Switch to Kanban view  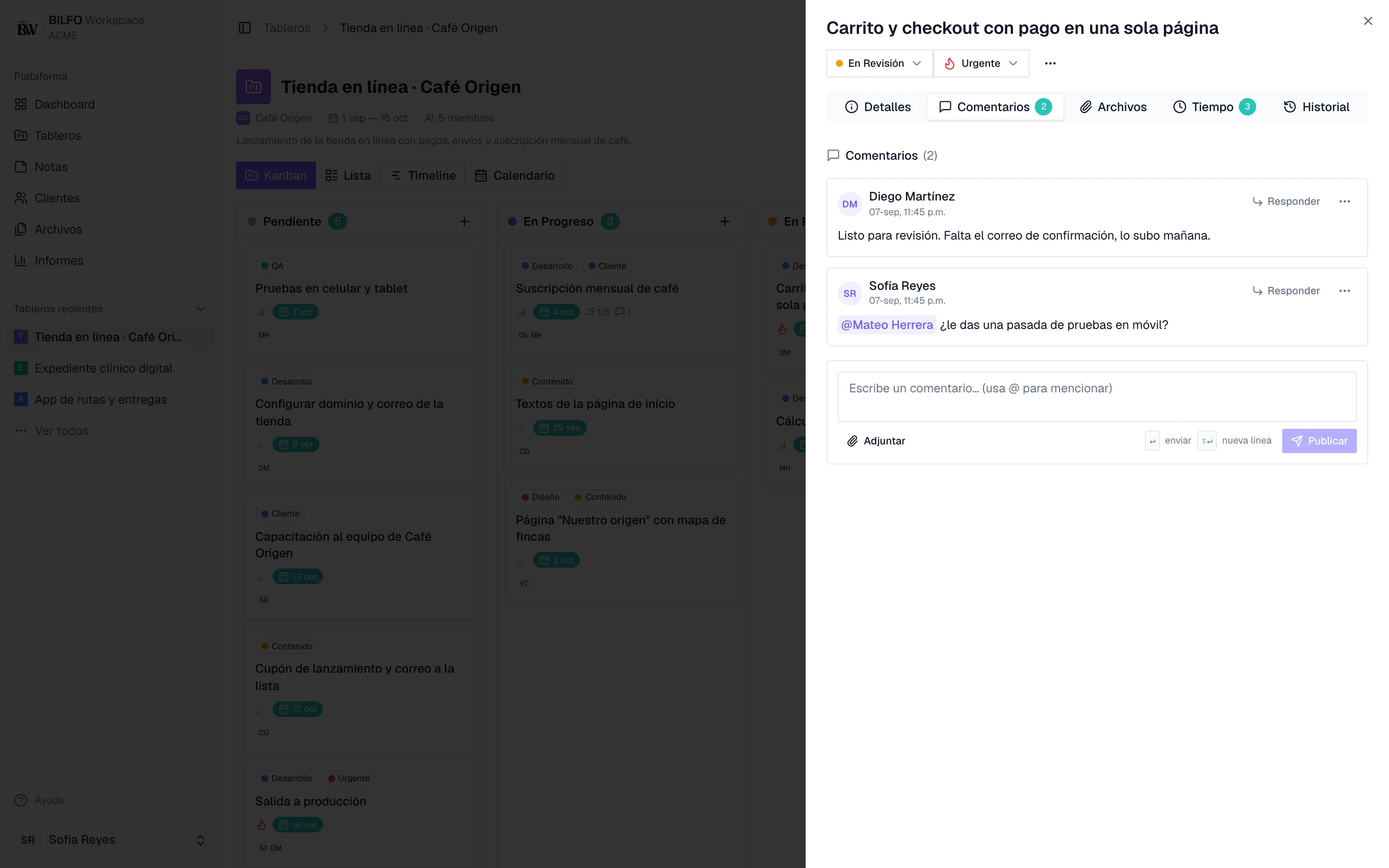click(276, 176)
